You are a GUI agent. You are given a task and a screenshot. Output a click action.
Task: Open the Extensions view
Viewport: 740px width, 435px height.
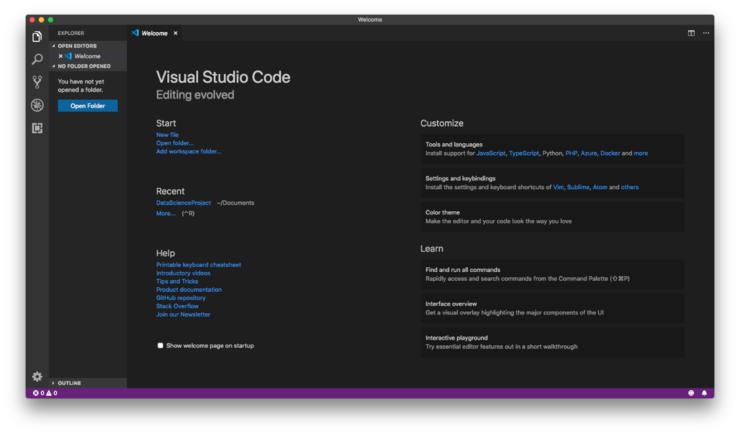tap(37, 128)
